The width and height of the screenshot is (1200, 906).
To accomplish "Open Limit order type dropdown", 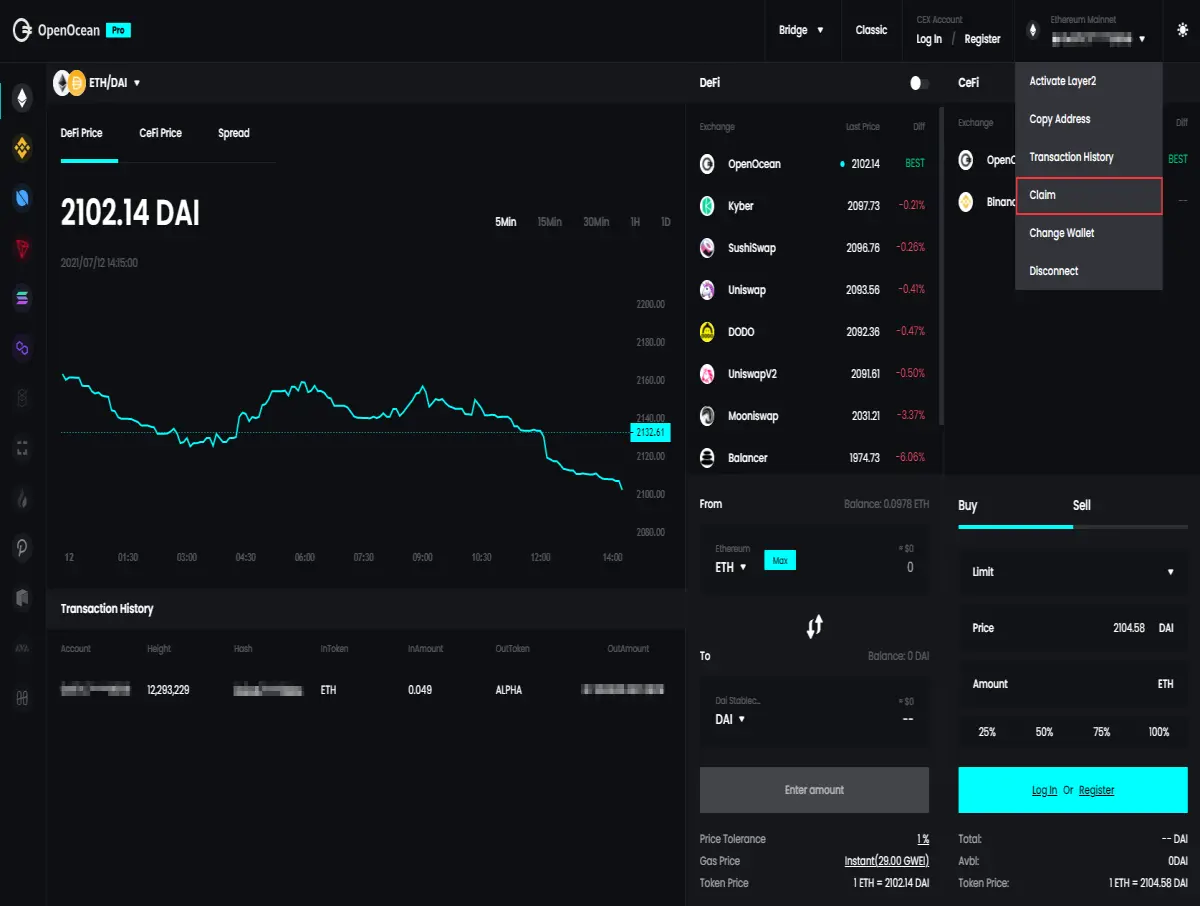I will [x=1073, y=572].
